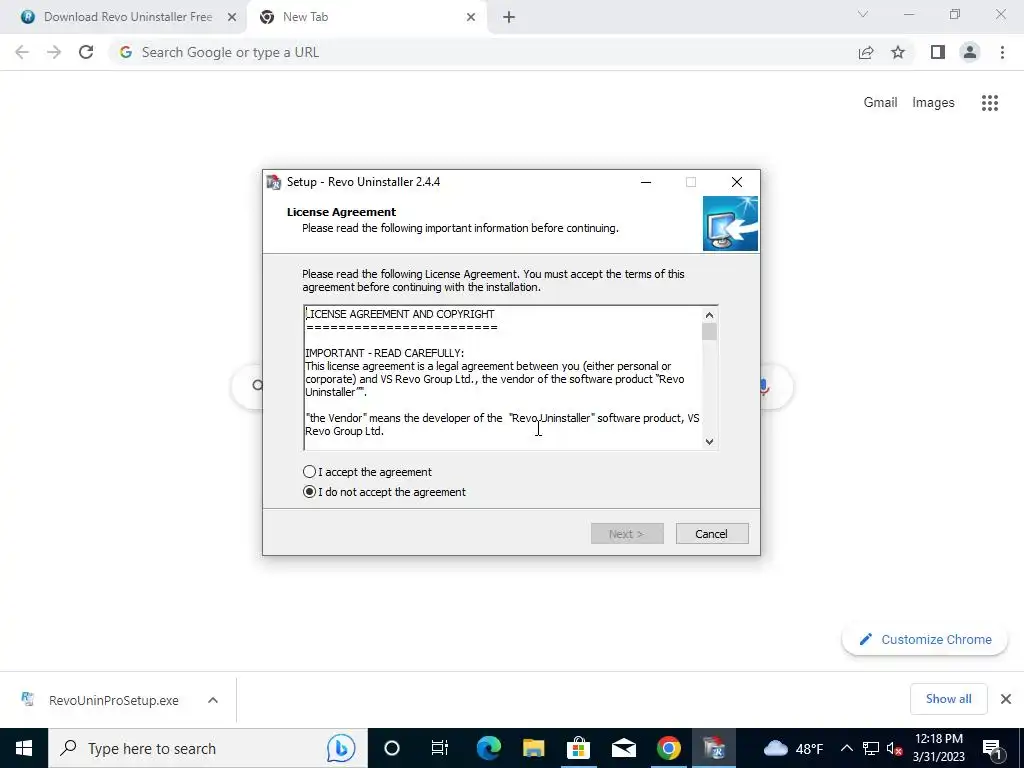Click Customize Chrome button
Screen dimensions: 1024x768
click(925, 639)
